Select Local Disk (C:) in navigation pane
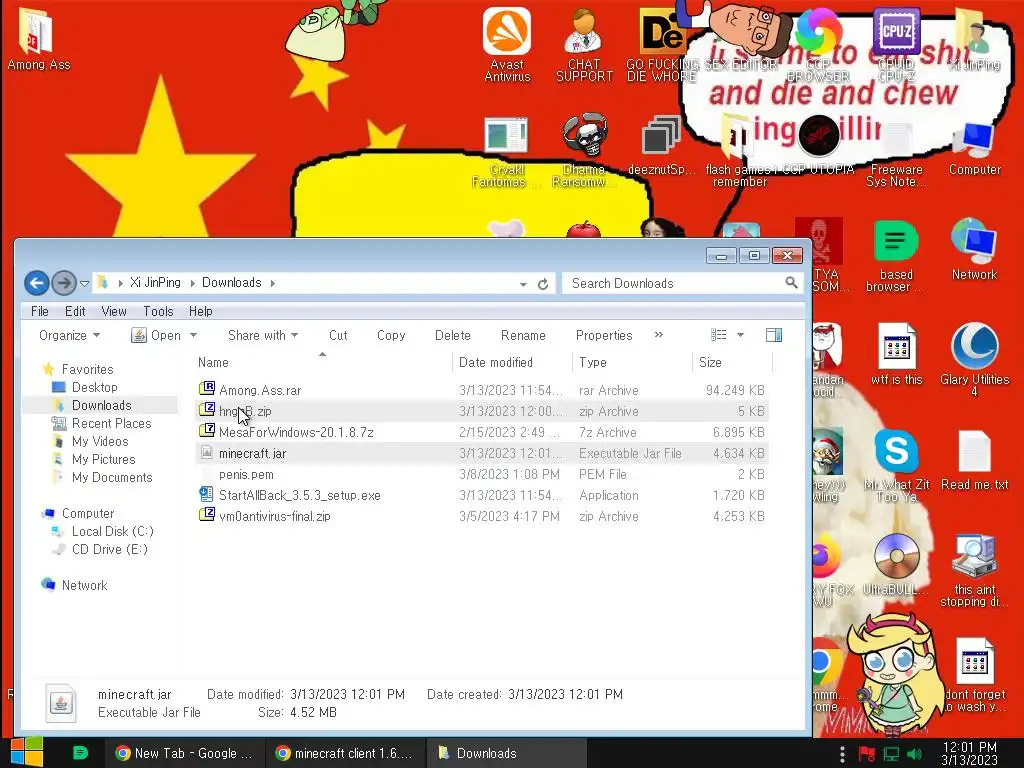The image size is (1024, 768). [x=112, y=532]
